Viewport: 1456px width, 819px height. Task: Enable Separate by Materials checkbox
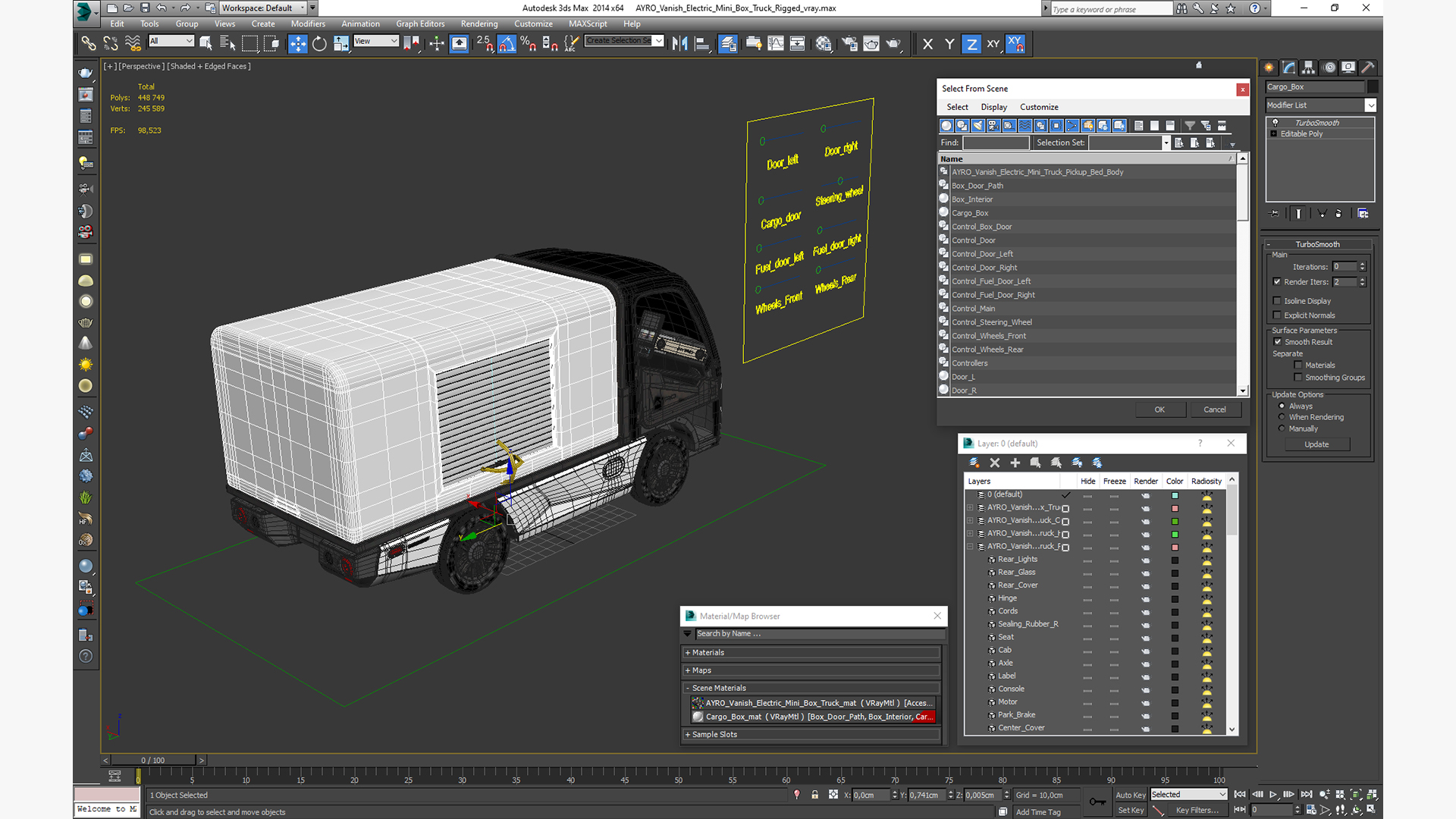[1298, 366]
